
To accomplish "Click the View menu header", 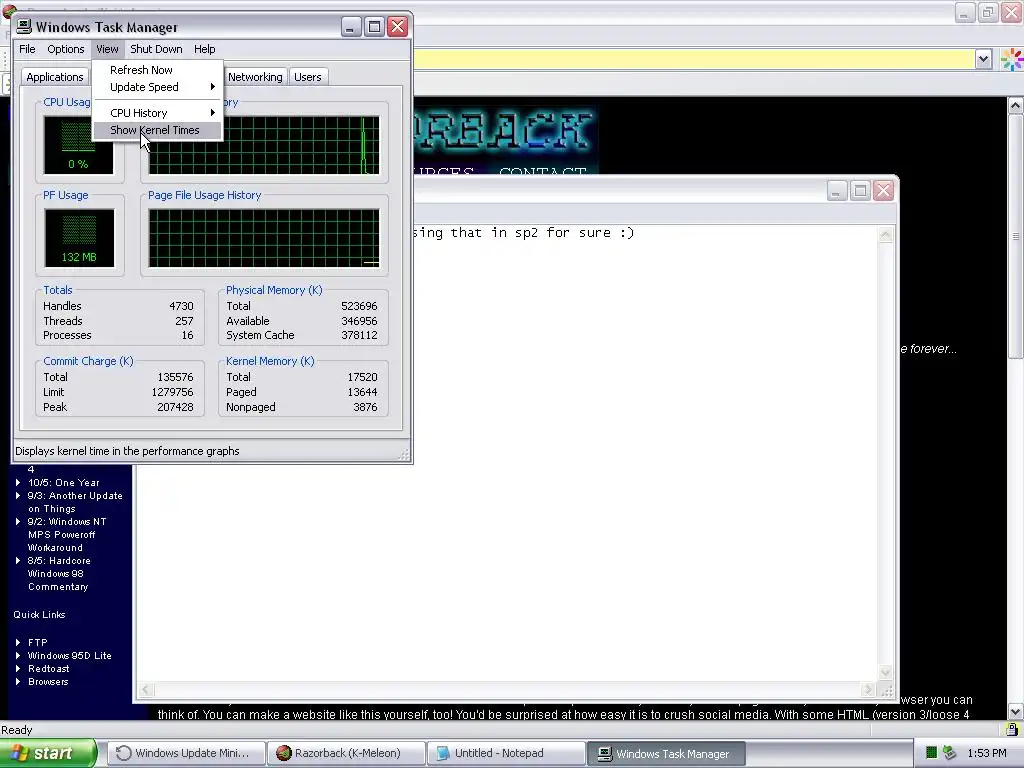I will tap(107, 49).
